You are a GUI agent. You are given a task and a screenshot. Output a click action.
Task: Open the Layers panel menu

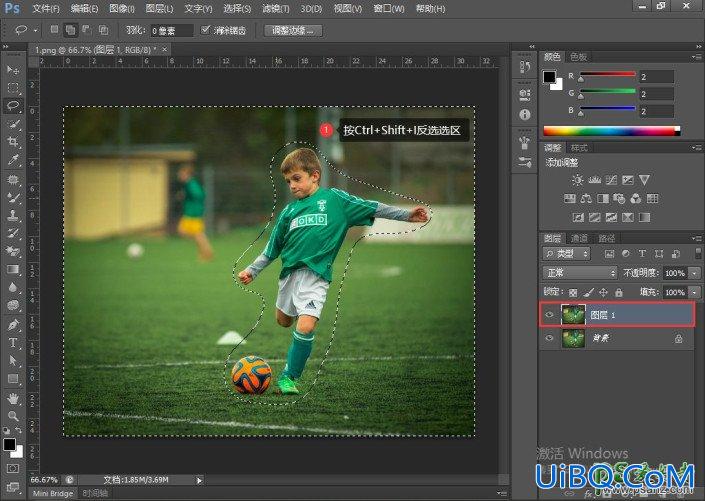(696, 238)
